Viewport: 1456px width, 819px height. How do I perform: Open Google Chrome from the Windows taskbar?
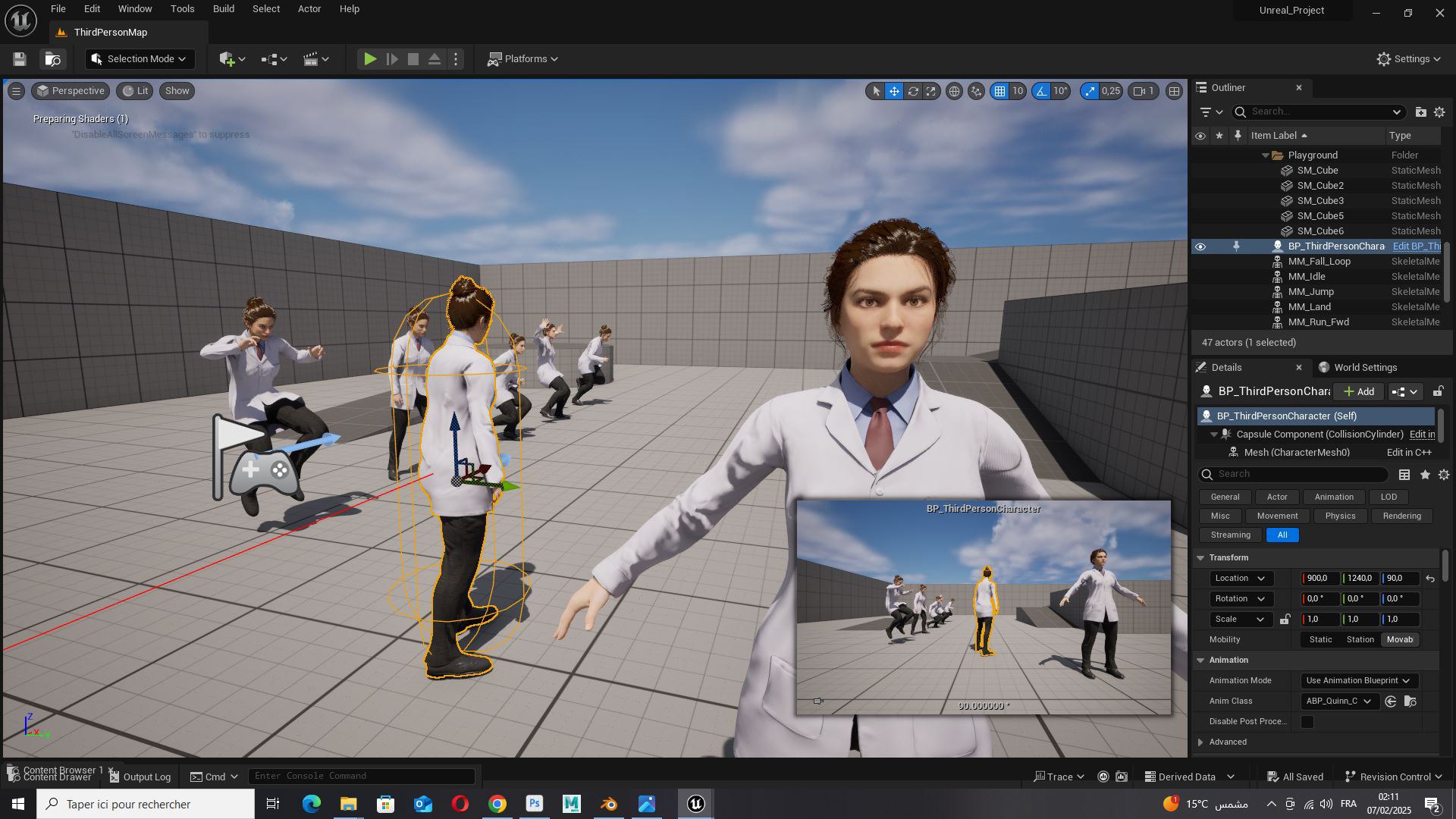tap(497, 805)
